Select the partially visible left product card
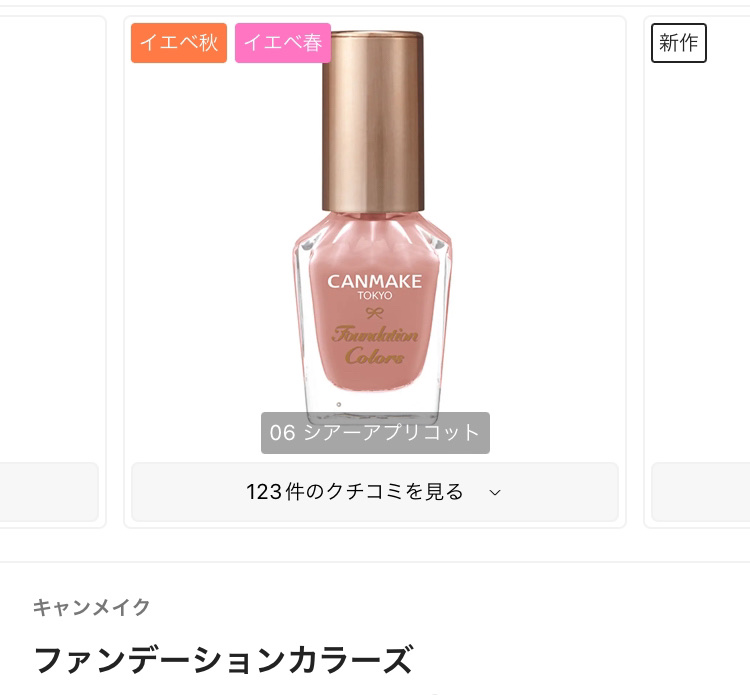This screenshot has width=750, height=695. click(x=52, y=272)
